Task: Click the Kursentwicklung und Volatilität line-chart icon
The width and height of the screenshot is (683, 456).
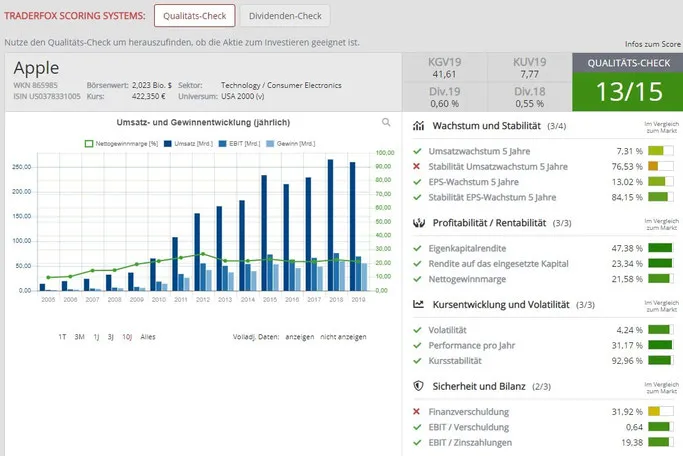Action: point(418,304)
